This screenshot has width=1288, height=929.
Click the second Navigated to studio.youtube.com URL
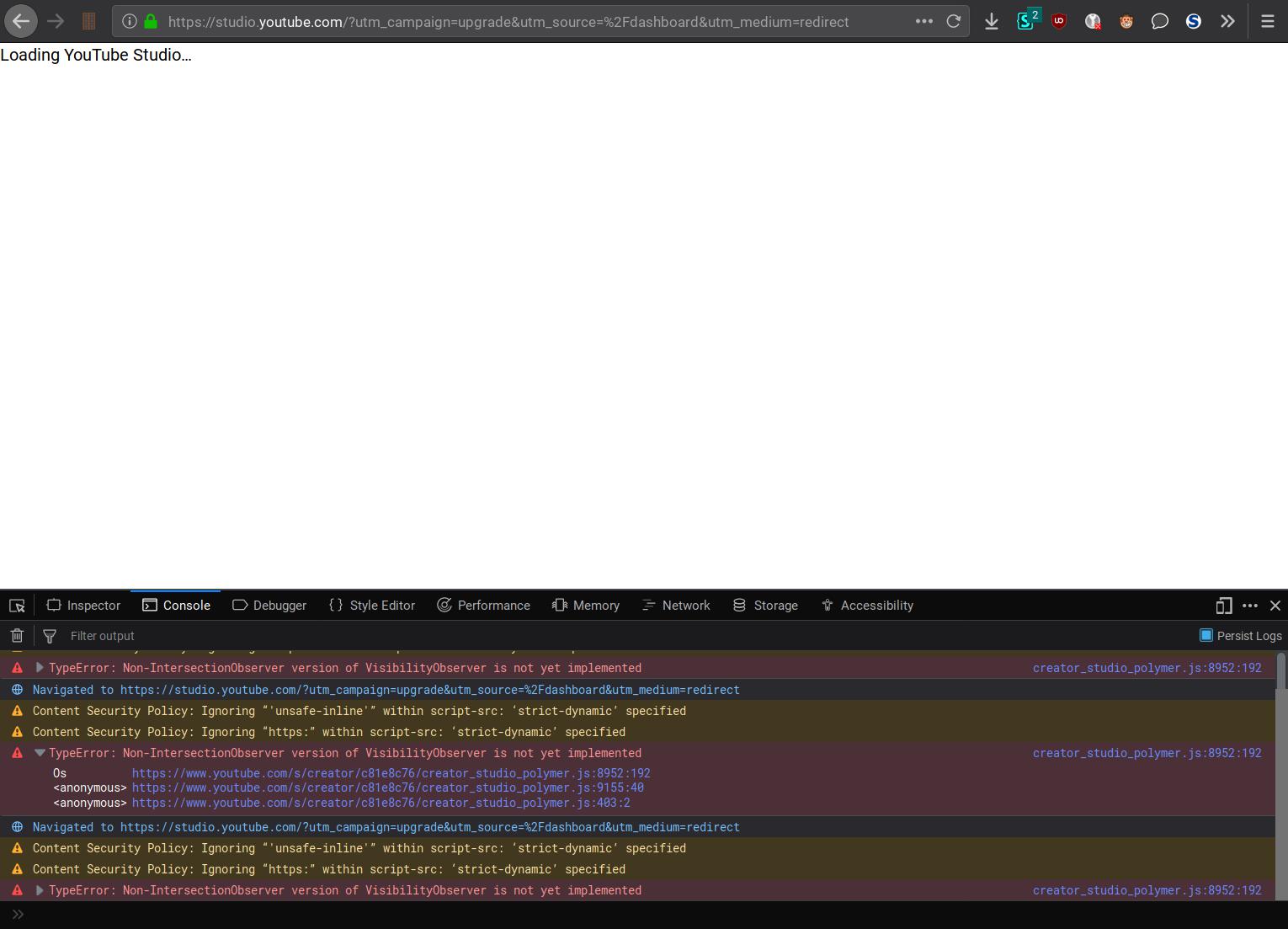(429, 827)
